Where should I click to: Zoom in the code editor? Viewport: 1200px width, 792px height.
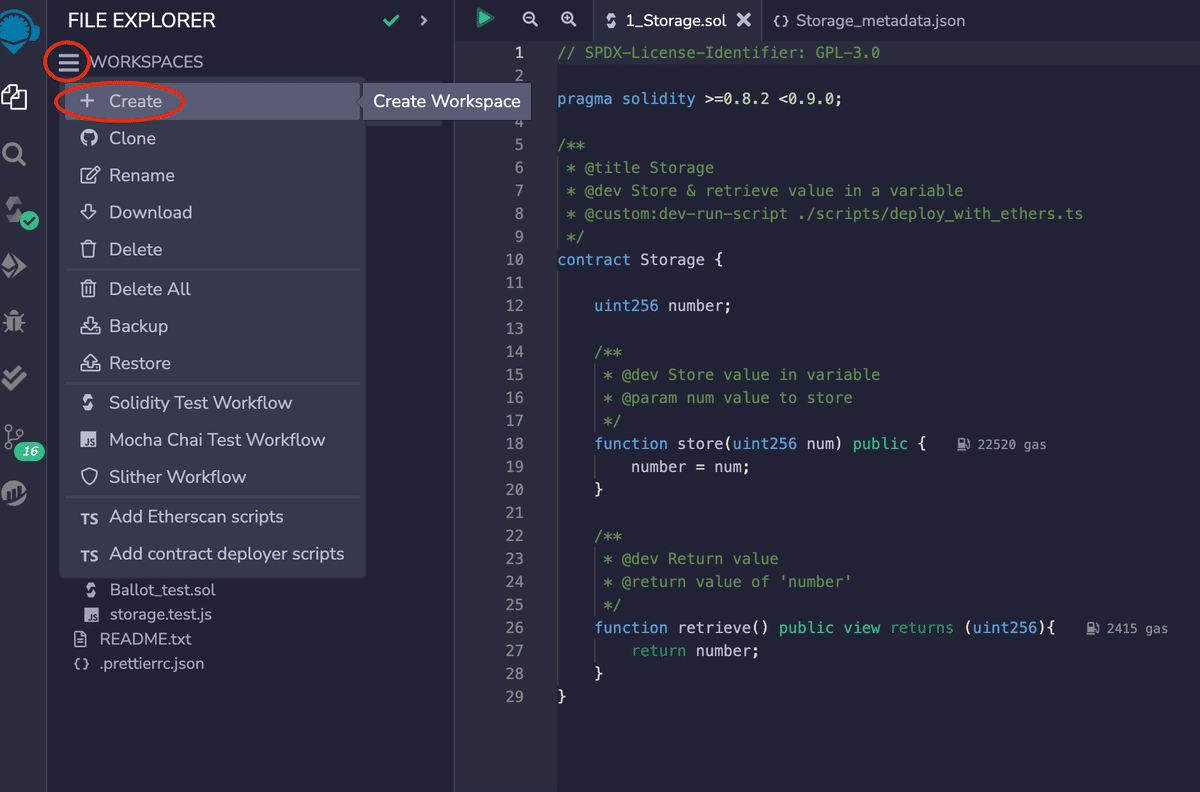(x=568, y=19)
